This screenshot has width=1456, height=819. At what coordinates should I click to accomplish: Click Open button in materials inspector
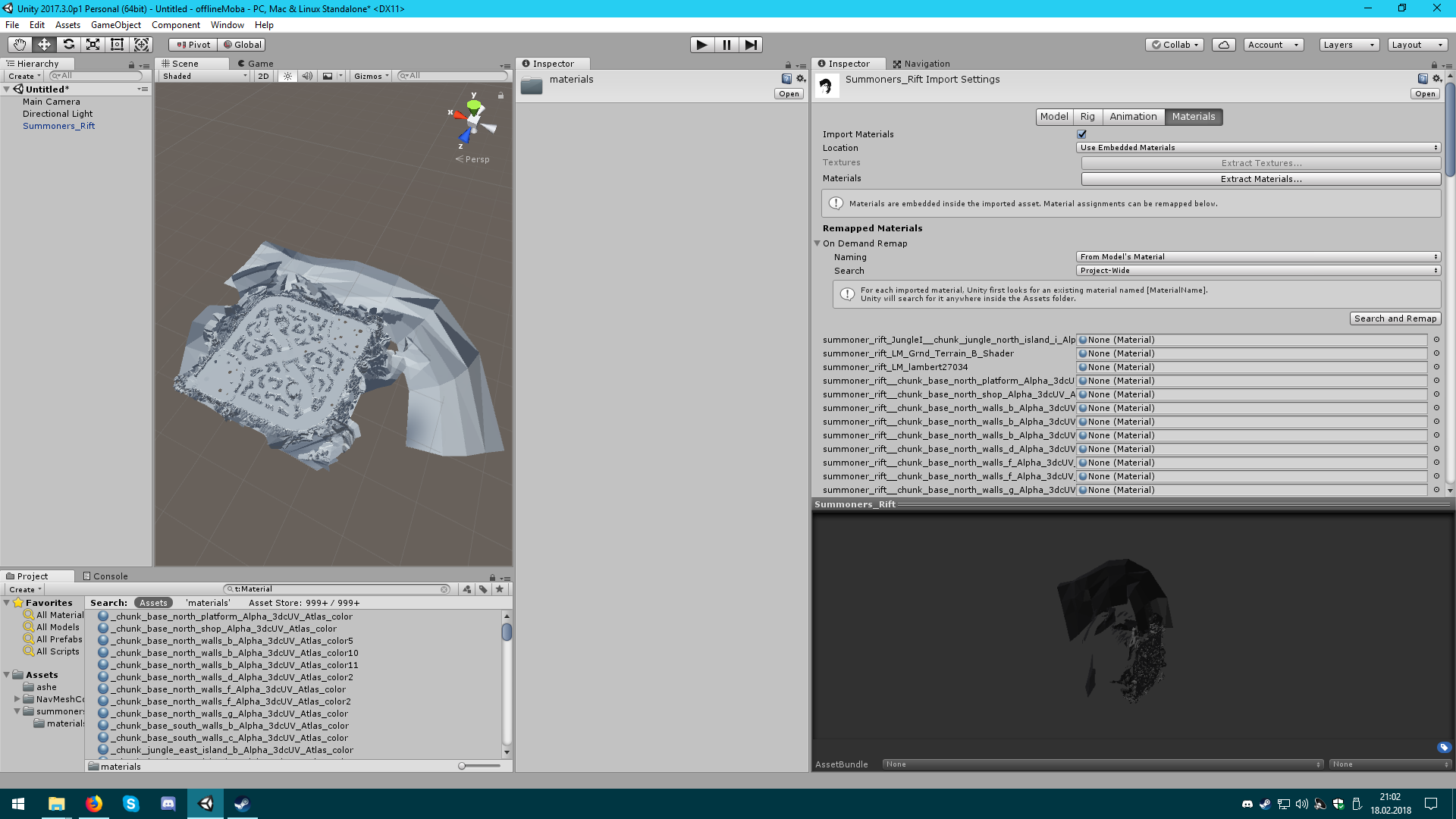click(x=789, y=94)
